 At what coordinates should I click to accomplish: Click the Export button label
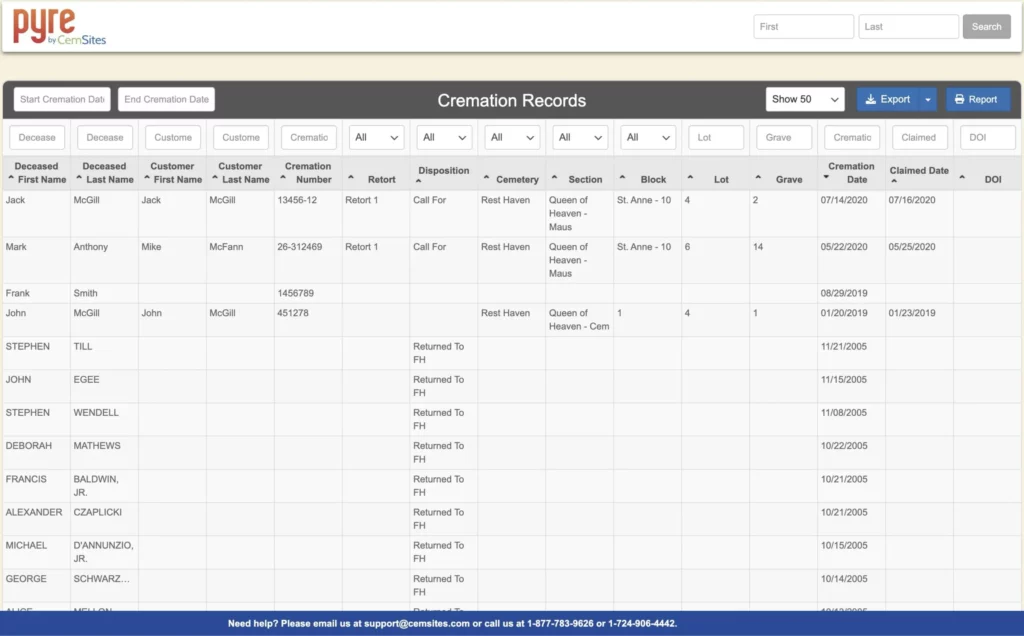(x=895, y=99)
